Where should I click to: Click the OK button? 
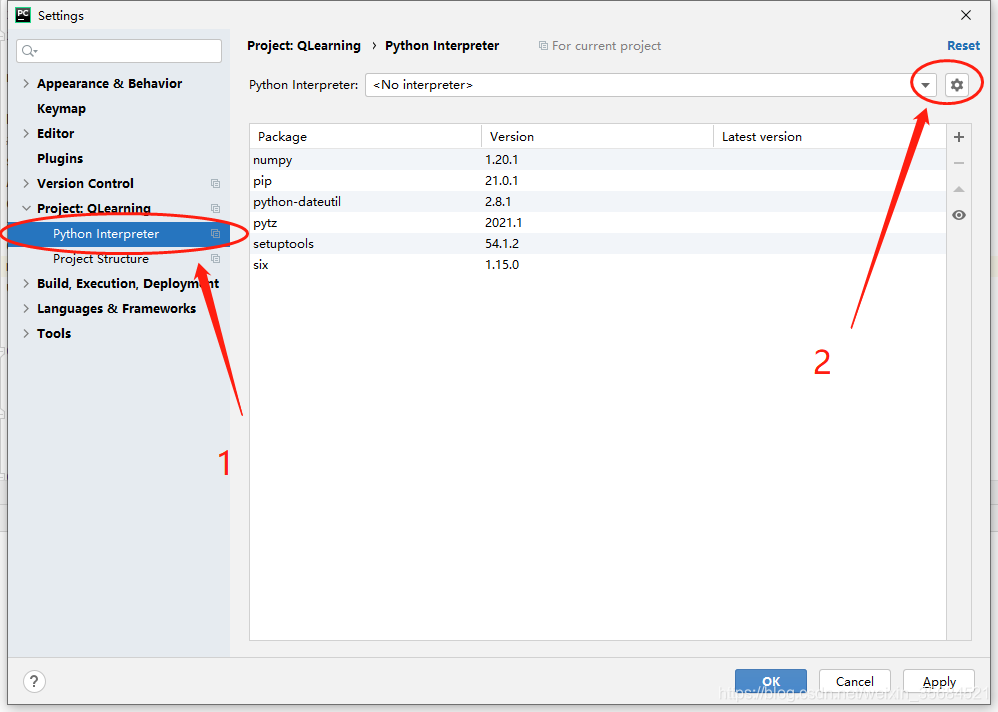click(771, 681)
